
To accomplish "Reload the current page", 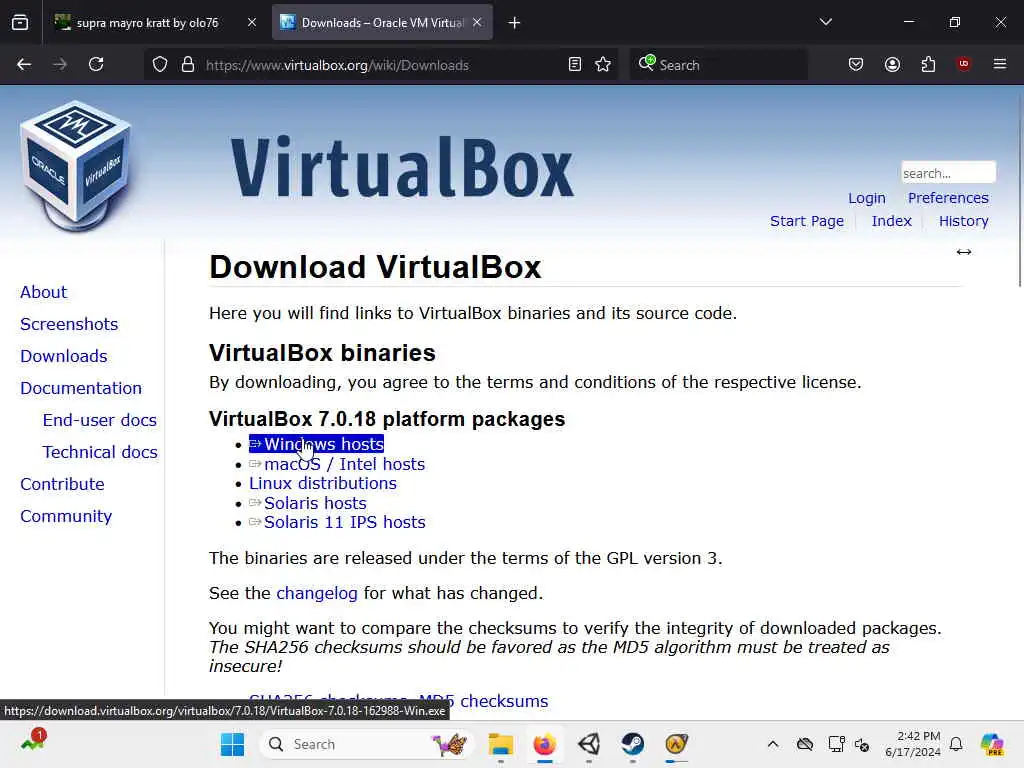I will pyautogui.click(x=96, y=65).
